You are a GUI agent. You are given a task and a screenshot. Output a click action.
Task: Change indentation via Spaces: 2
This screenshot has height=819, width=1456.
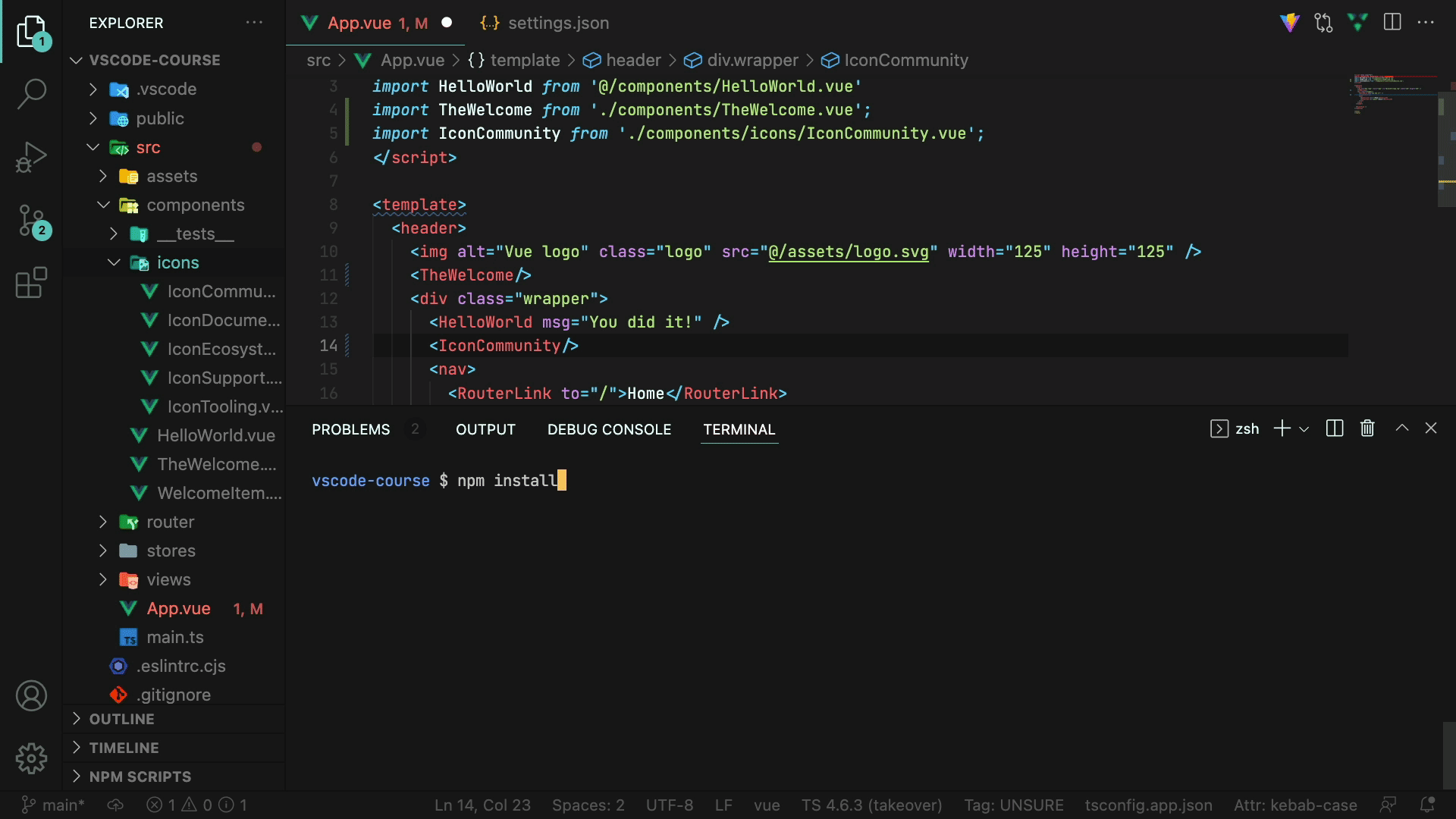(x=588, y=805)
